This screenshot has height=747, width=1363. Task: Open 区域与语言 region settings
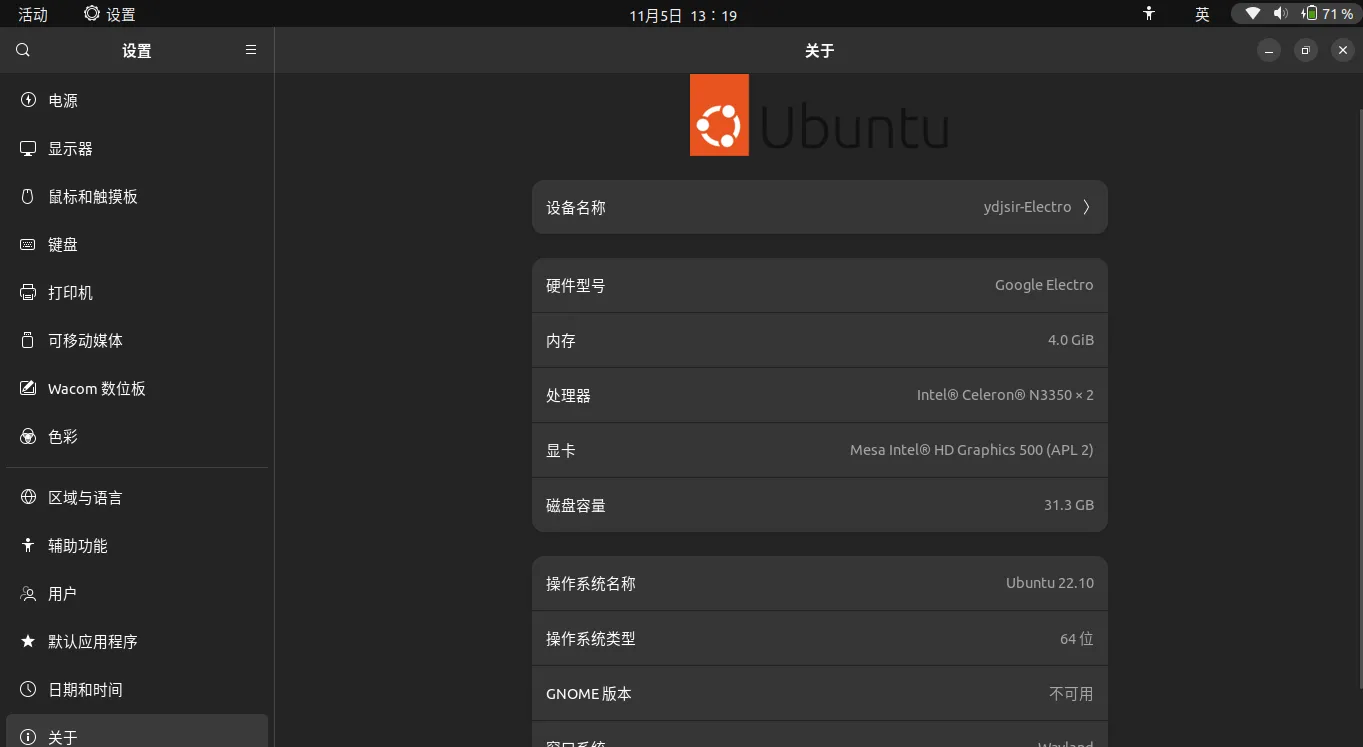[85, 498]
